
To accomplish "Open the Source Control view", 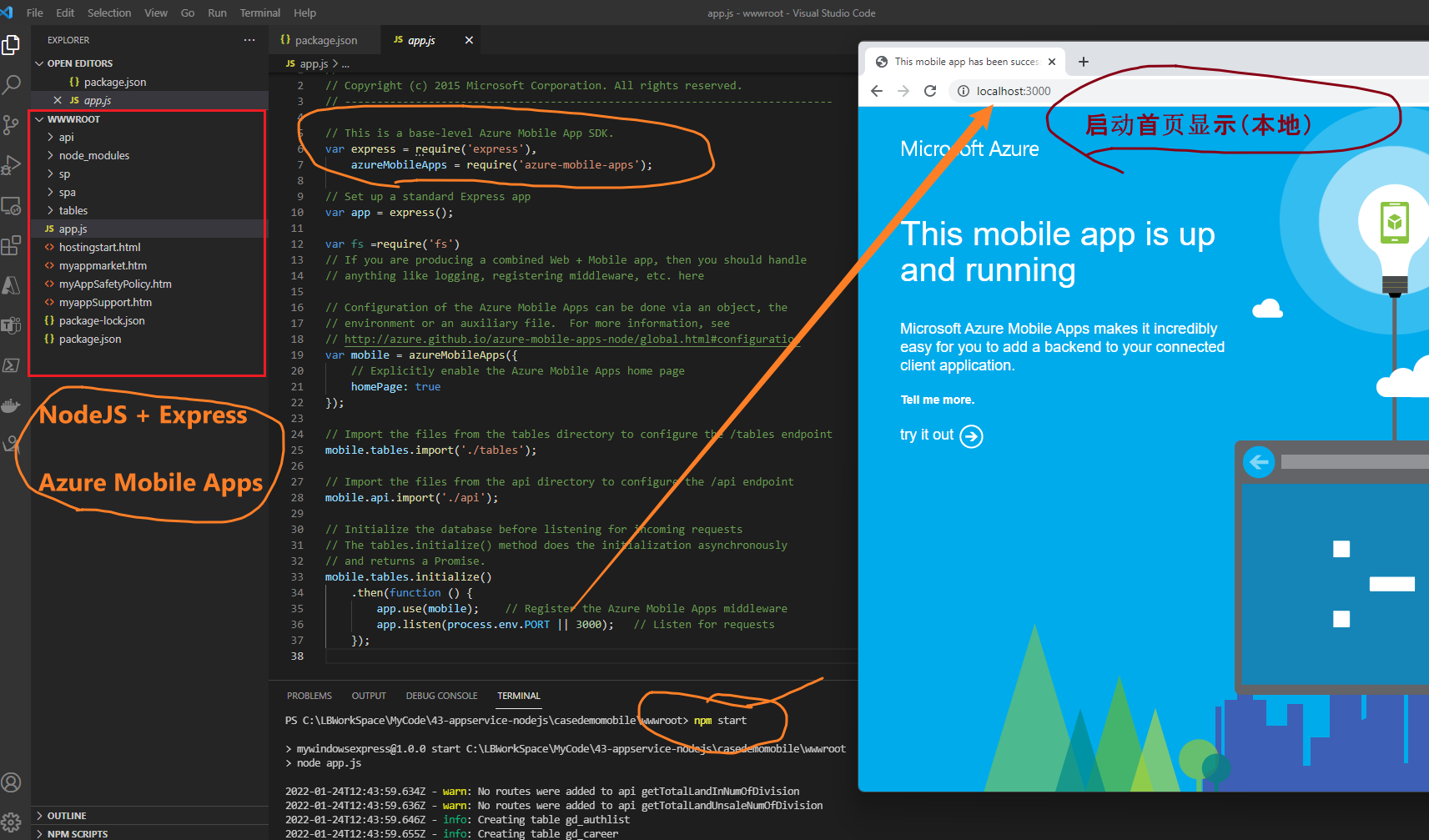I will [12, 125].
